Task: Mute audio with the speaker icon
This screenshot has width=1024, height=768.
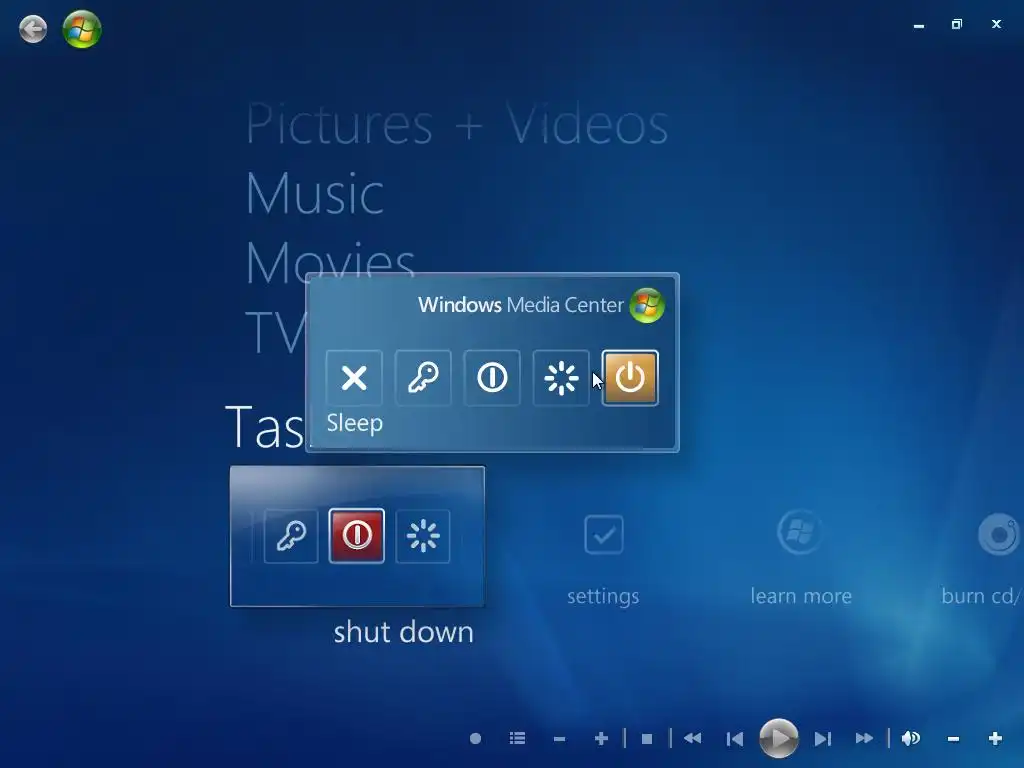Action: [x=910, y=739]
